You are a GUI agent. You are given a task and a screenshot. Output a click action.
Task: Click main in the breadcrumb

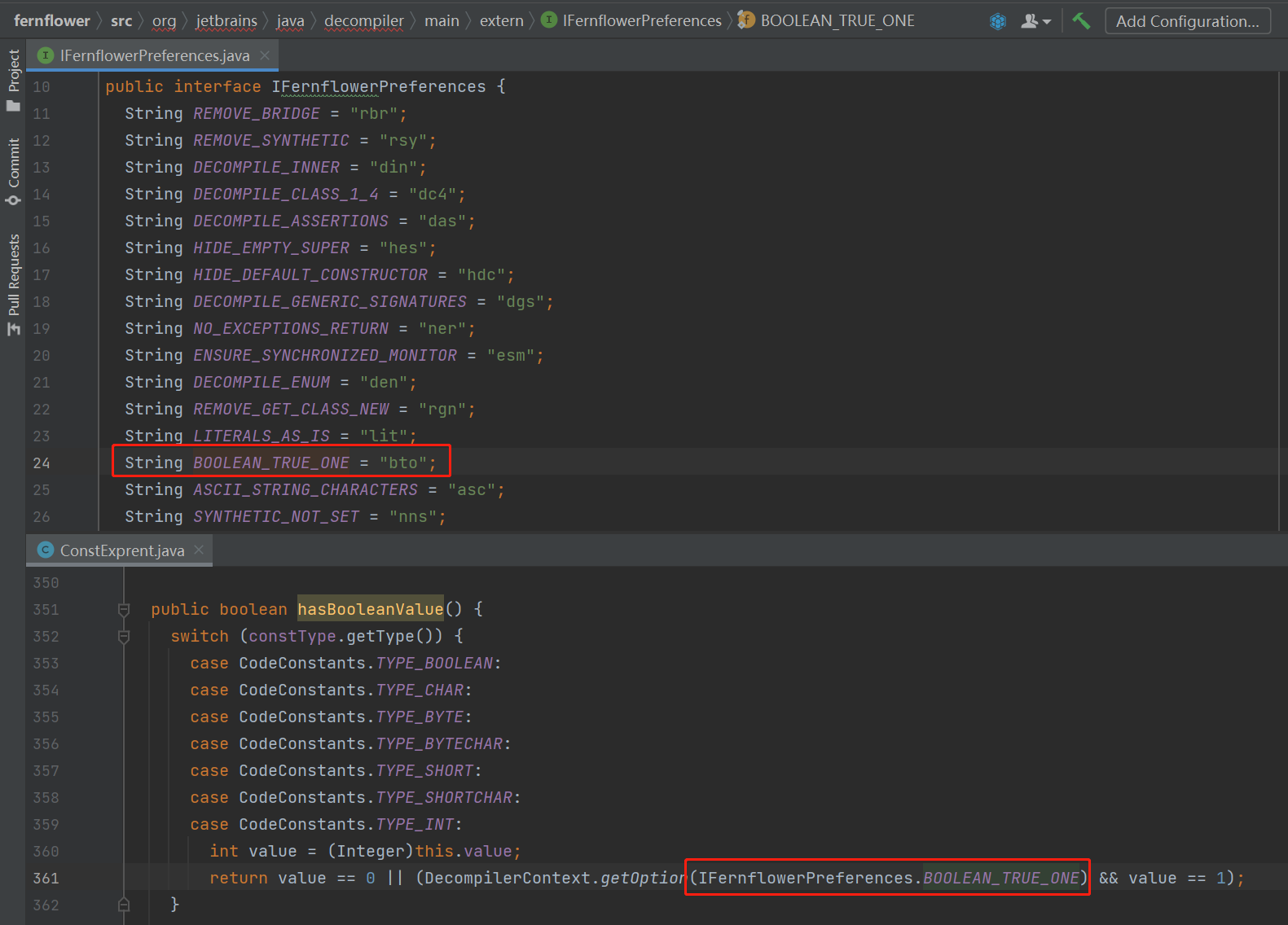coord(442,21)
